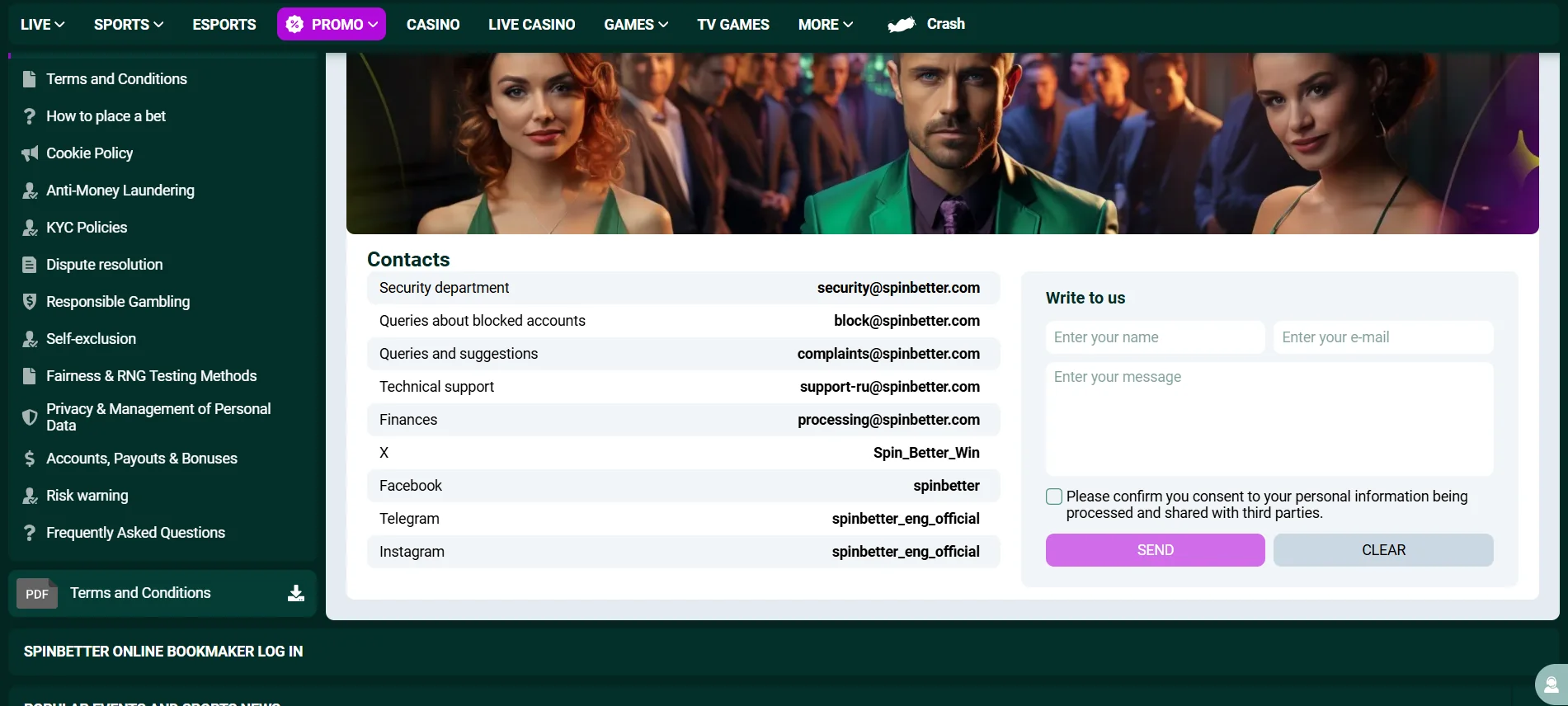This screenshot has height=706, width=1568.
Task: Open the PROMO dropdown
Action: pyautogui.click(x=332, y=24)
